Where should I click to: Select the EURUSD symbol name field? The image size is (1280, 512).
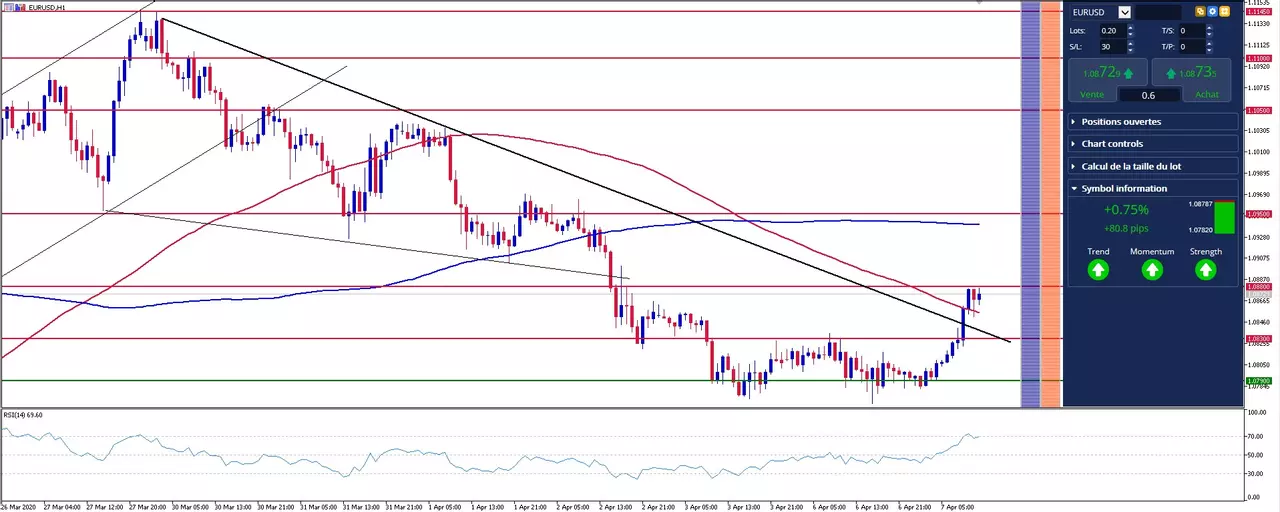pyautogui.click(x=1093, y=12)
